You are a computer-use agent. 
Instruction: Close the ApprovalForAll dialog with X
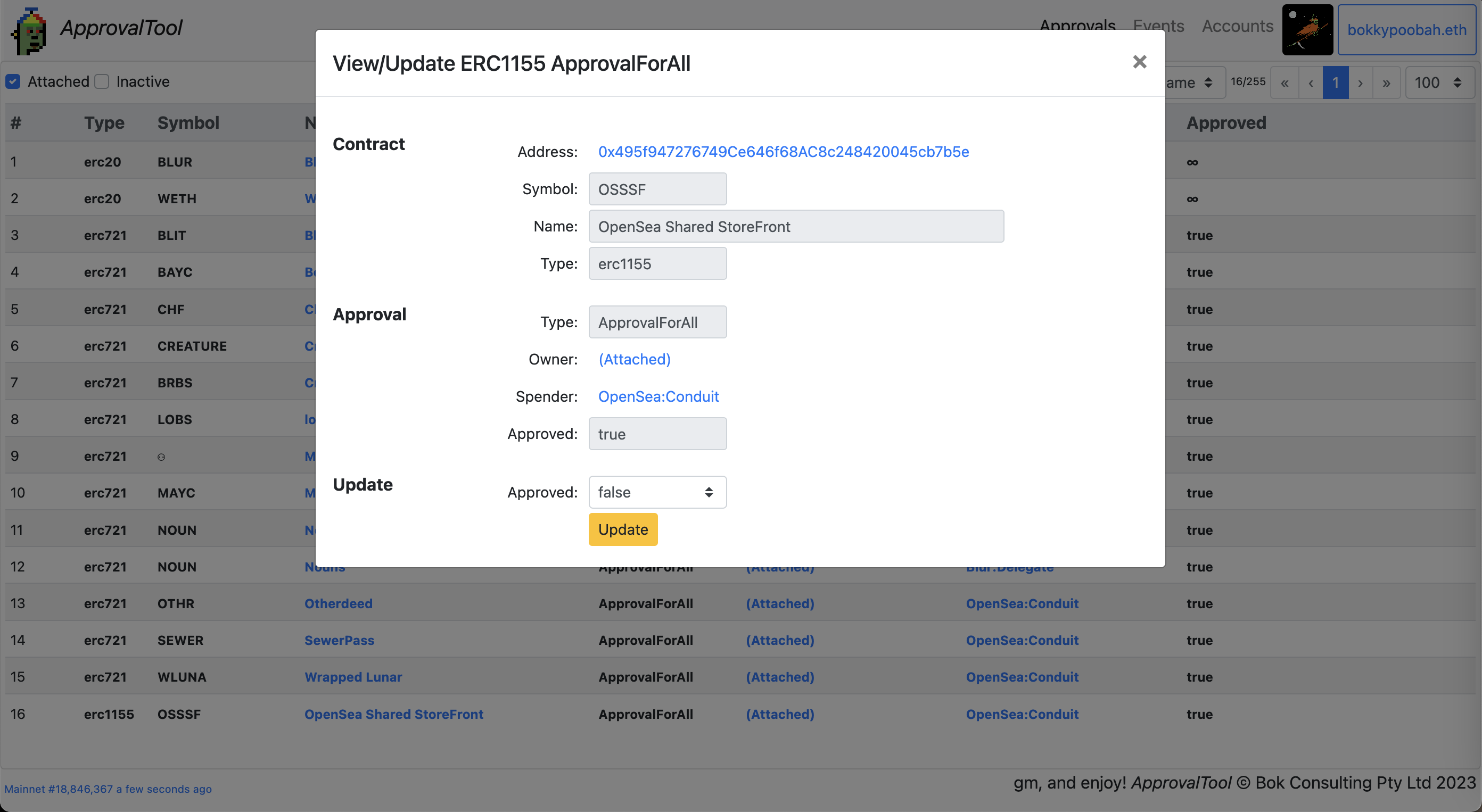(x=1139, y=62)
